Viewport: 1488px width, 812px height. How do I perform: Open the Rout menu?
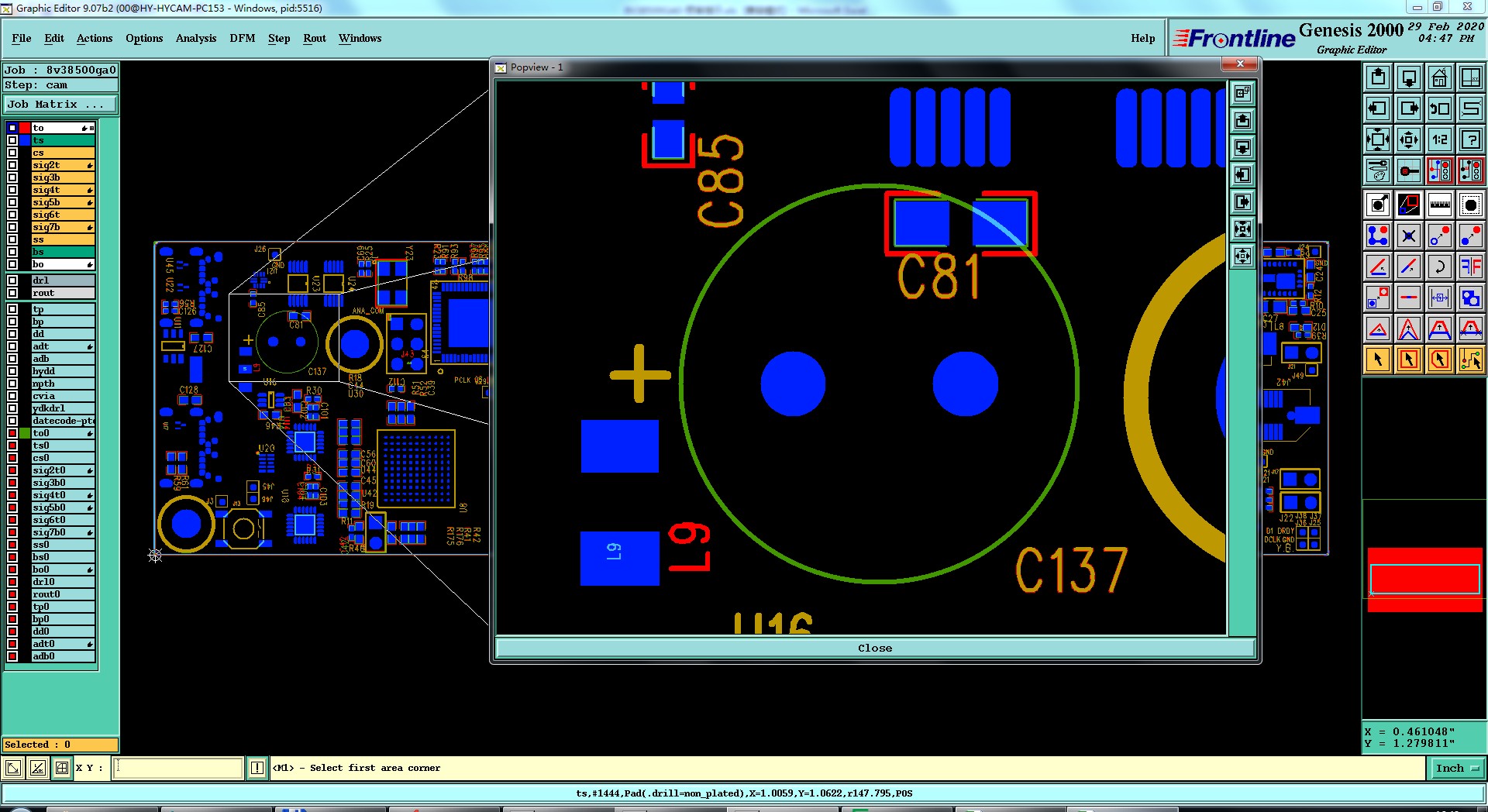click(x=315, y=38)
